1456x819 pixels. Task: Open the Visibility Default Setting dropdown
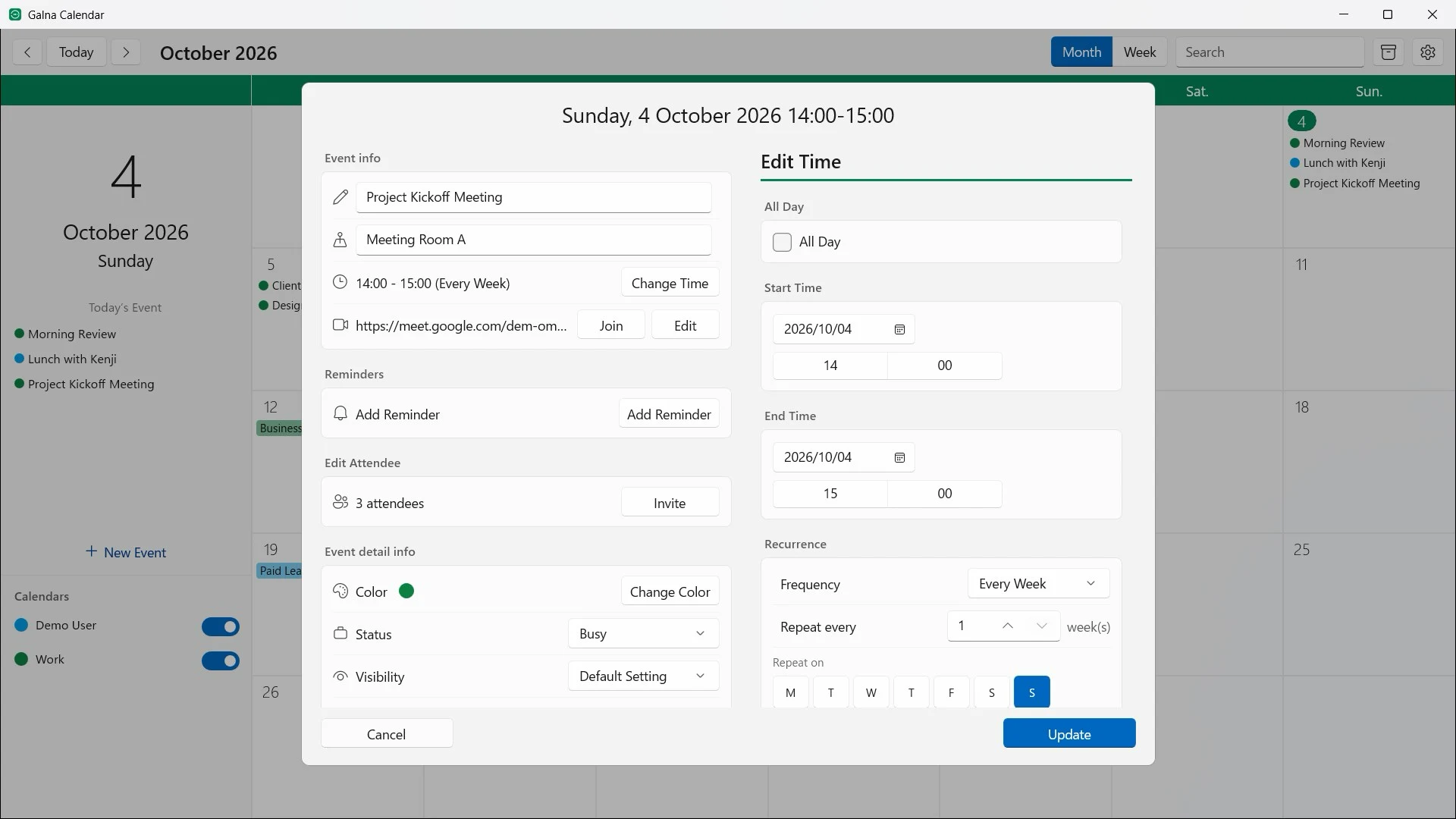click(643, 676)
